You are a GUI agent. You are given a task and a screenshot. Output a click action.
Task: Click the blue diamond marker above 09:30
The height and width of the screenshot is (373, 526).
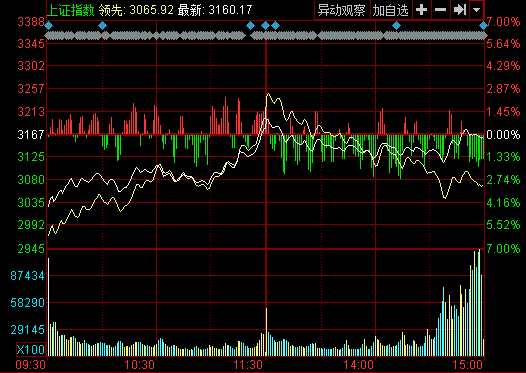tap(49, 25)
